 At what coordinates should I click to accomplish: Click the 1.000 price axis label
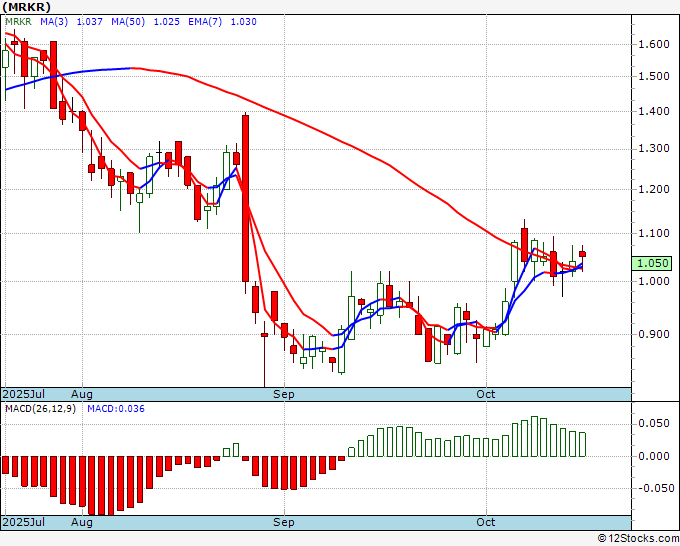pyautogui.click(x=654, y=281)
